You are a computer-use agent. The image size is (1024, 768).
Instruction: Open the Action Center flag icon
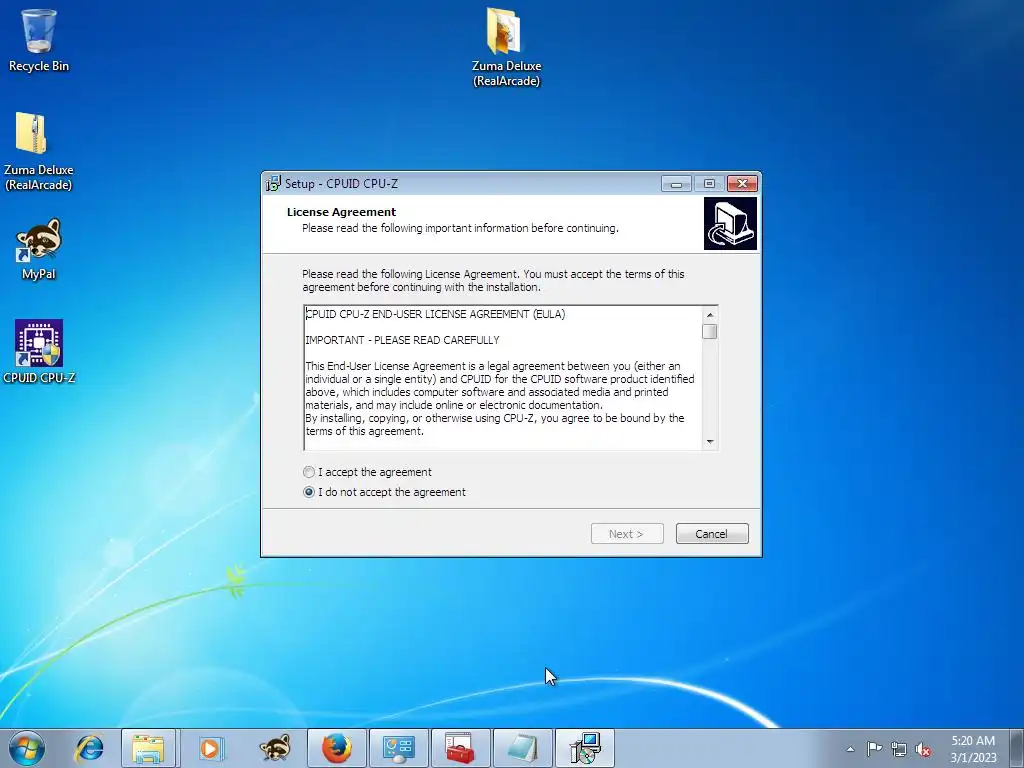pos(874,749)
